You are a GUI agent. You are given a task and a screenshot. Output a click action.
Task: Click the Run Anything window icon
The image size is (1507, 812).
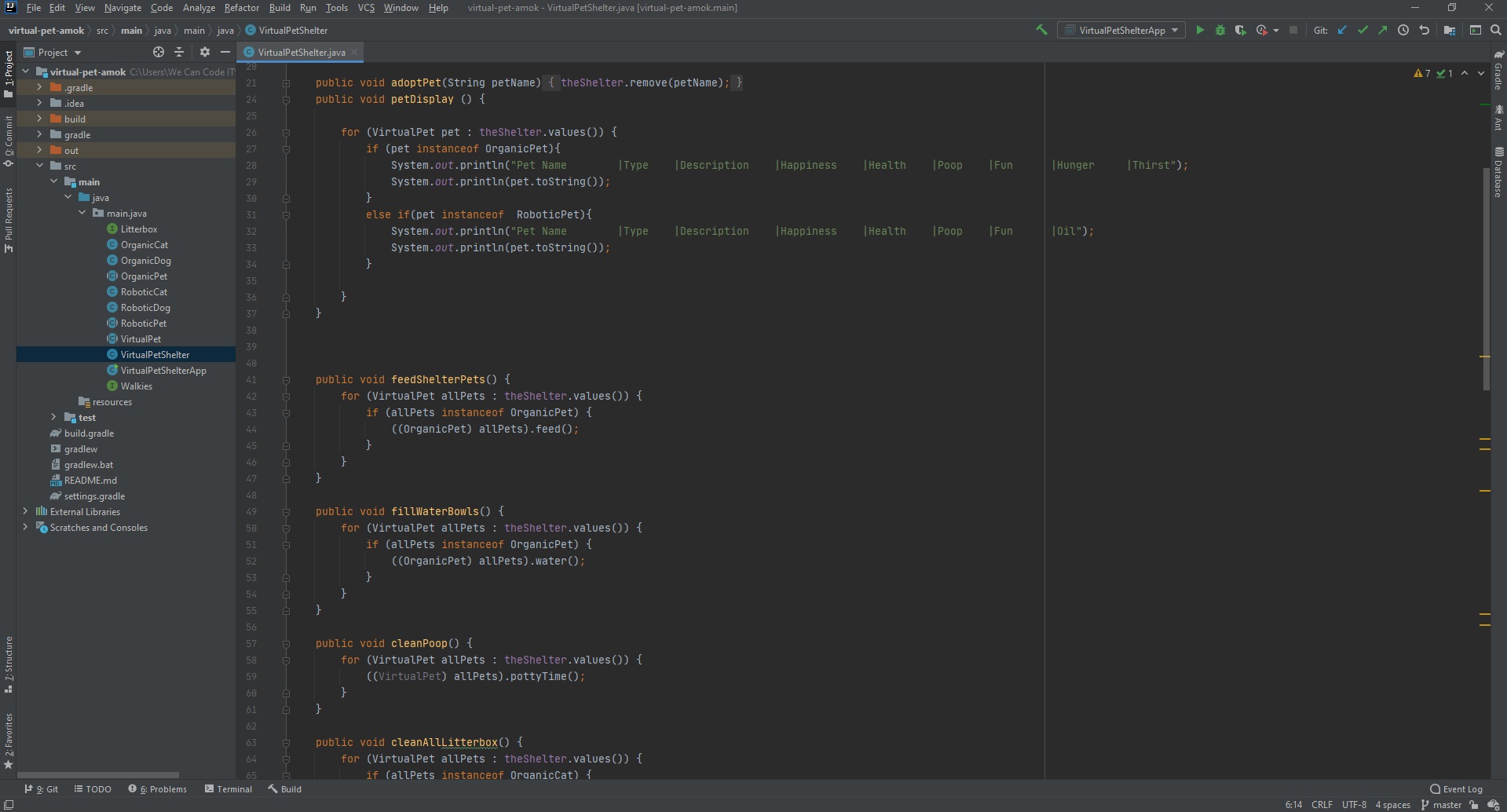click(1476, 30)
